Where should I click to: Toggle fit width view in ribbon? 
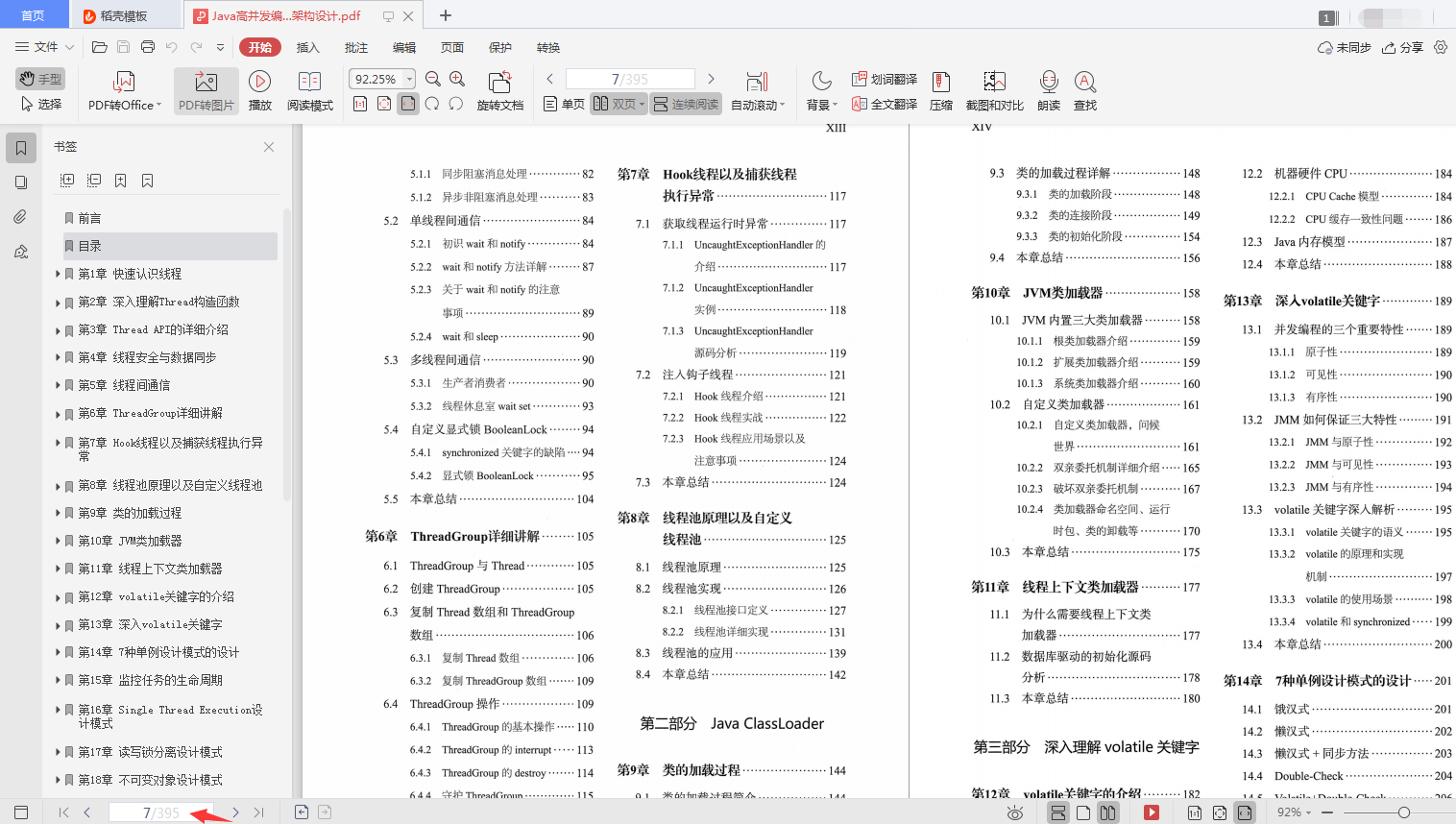[408, 104]
